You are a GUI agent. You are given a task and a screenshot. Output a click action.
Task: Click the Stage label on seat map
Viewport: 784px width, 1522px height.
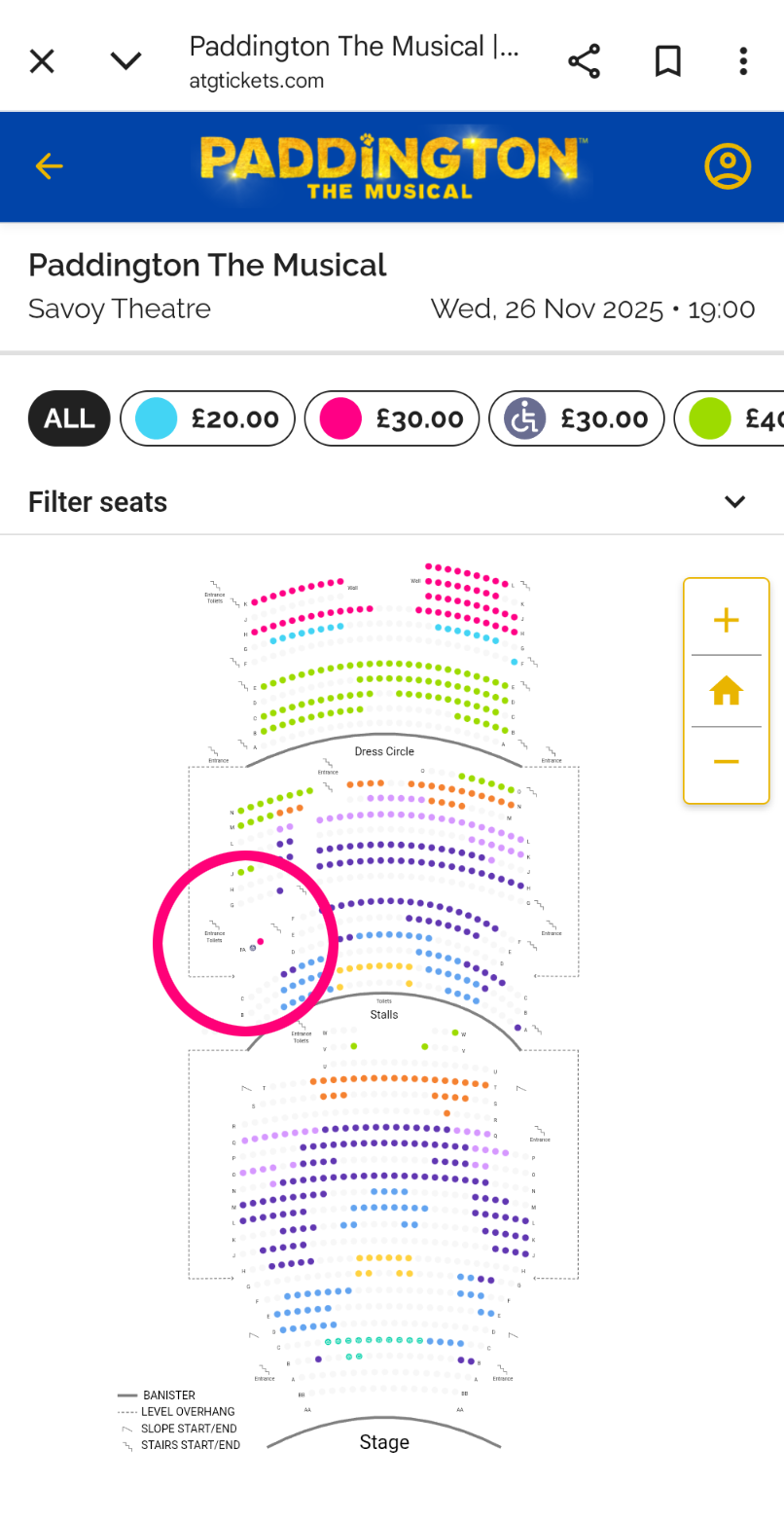pyautogui.click(x=384, y=1442)
